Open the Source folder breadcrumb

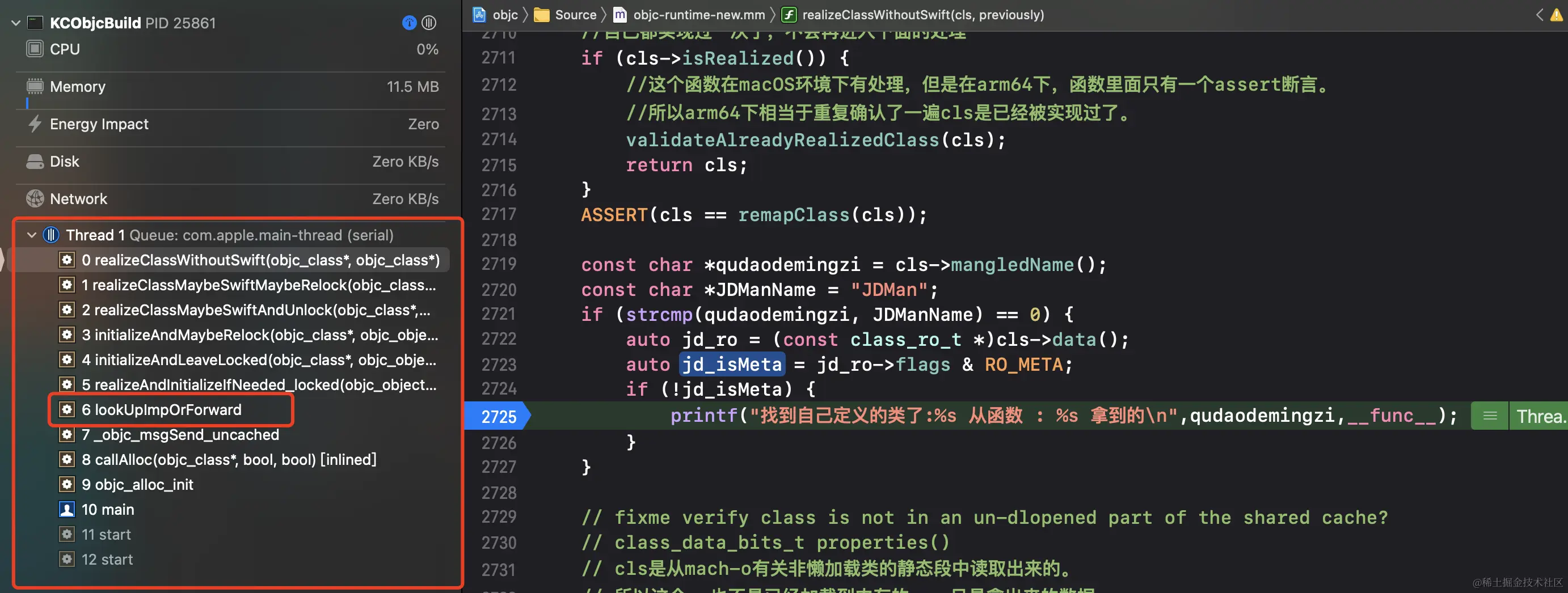566,15
